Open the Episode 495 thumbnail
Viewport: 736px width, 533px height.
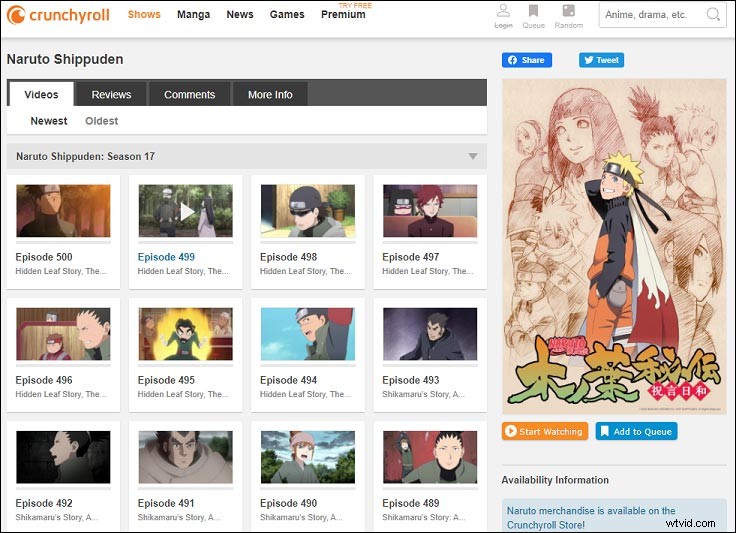[x=185, y=334]
